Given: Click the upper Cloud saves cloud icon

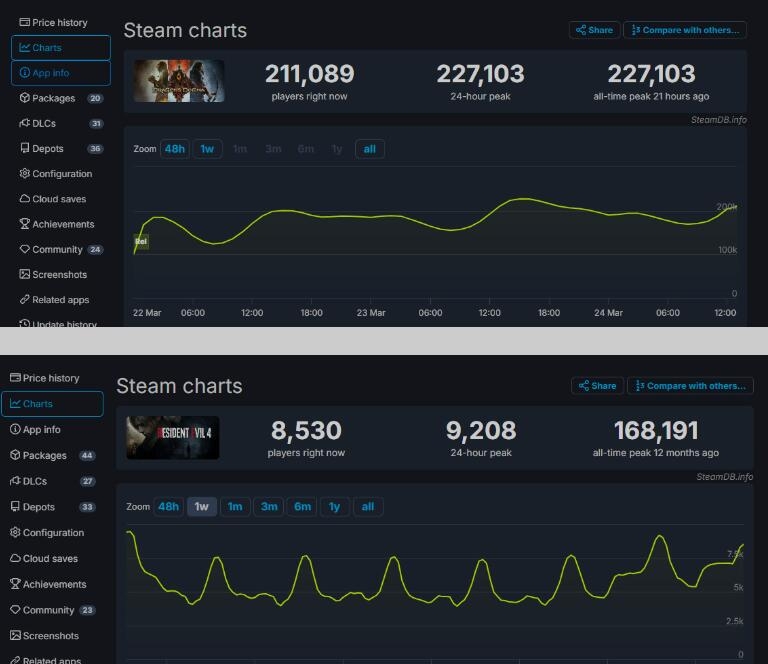Looking at the screenshot, I should pos(24,199).
